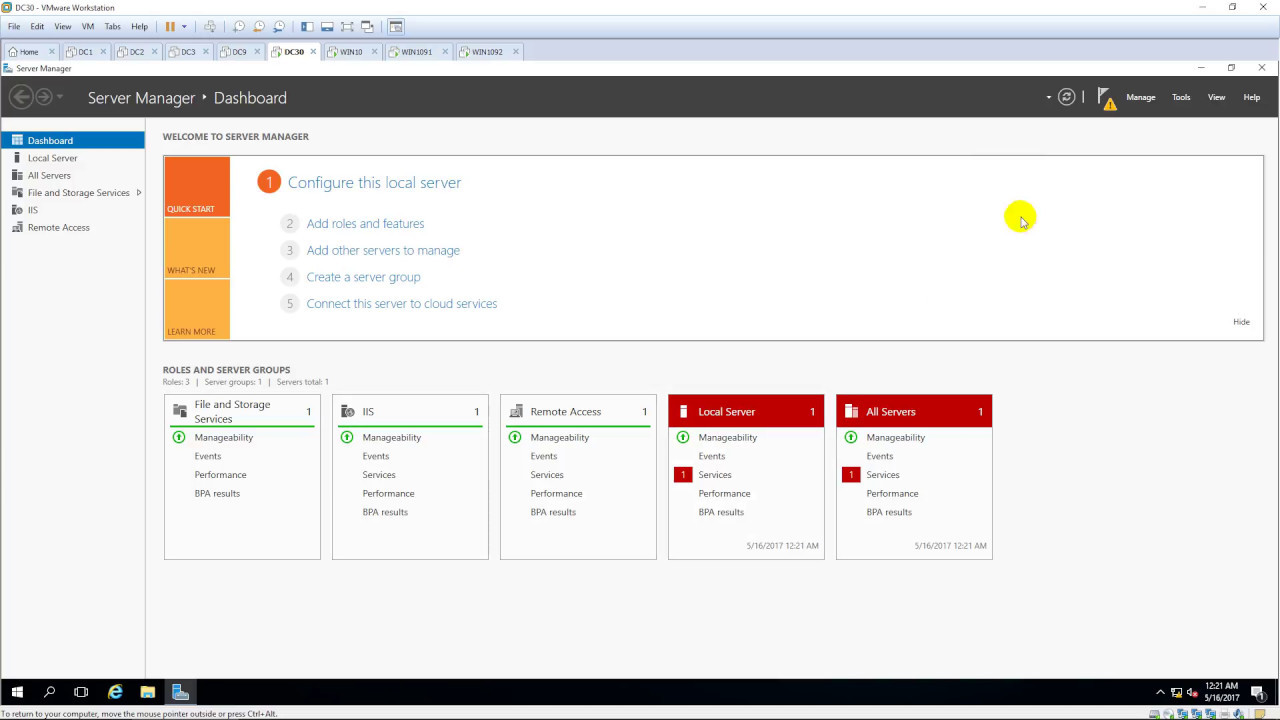
Task: Toggle the VMware library sidebar icon
Action: coord(307,26)
